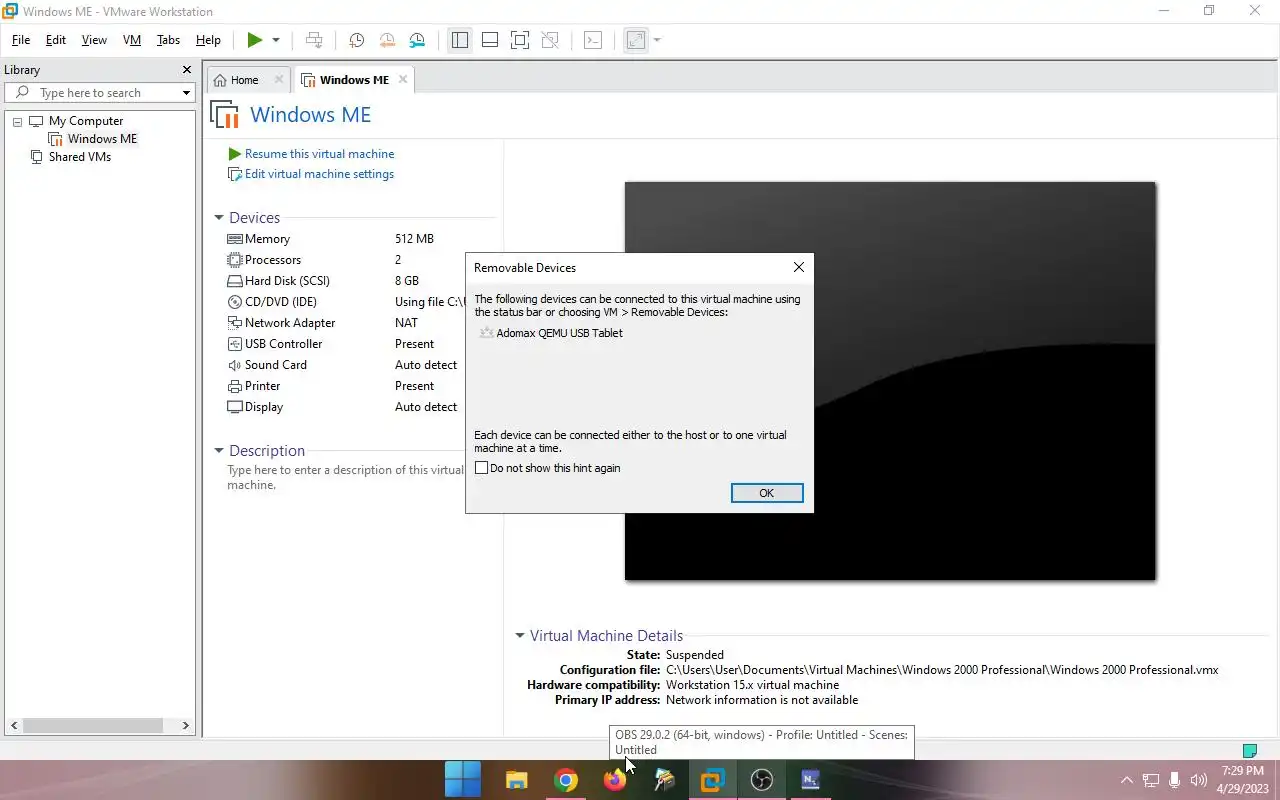Select the Printer device

coord(345,386)
